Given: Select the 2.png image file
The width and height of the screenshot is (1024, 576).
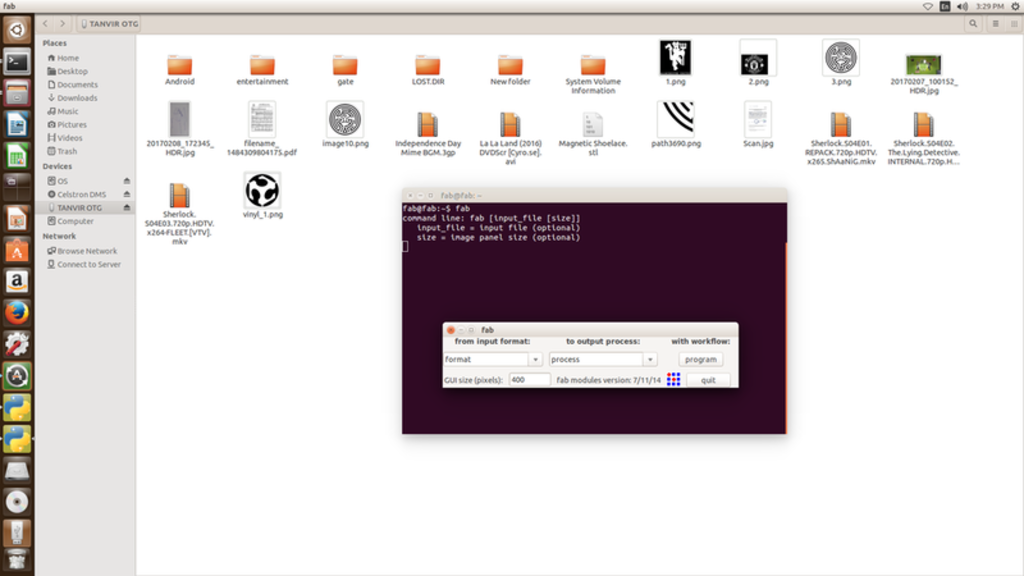Looking at the screenshot, I should [758, 63].
